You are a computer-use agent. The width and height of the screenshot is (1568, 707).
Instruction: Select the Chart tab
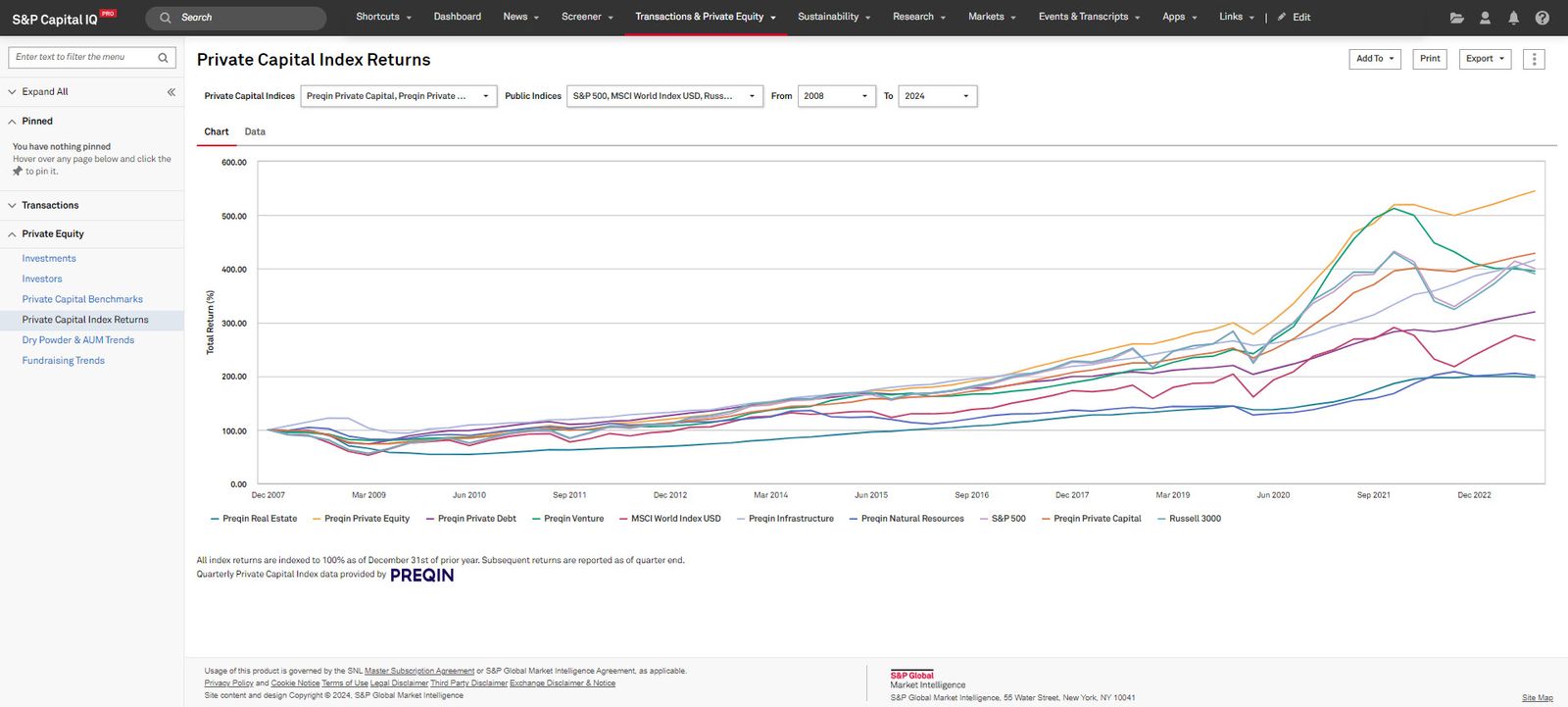click(217, 132)
